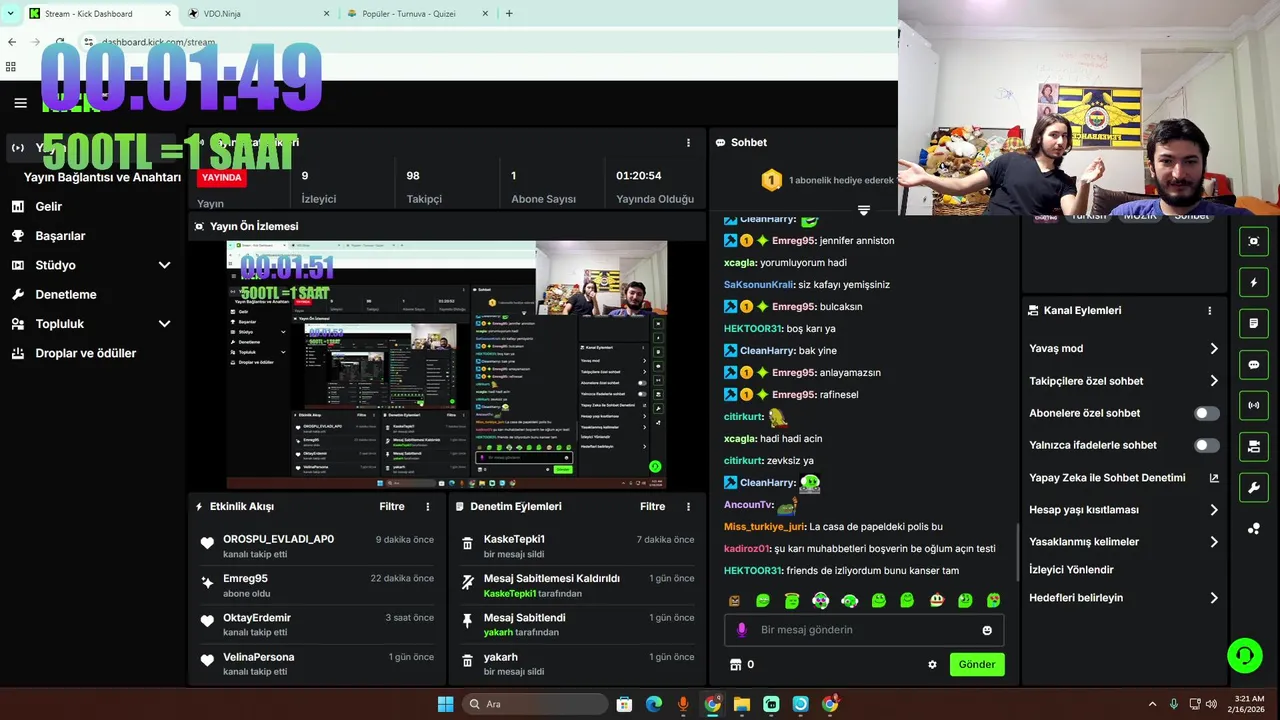
Task: Switch to Popüler - Turnuva - Quizei tab
Action: (x=417, y=14)
